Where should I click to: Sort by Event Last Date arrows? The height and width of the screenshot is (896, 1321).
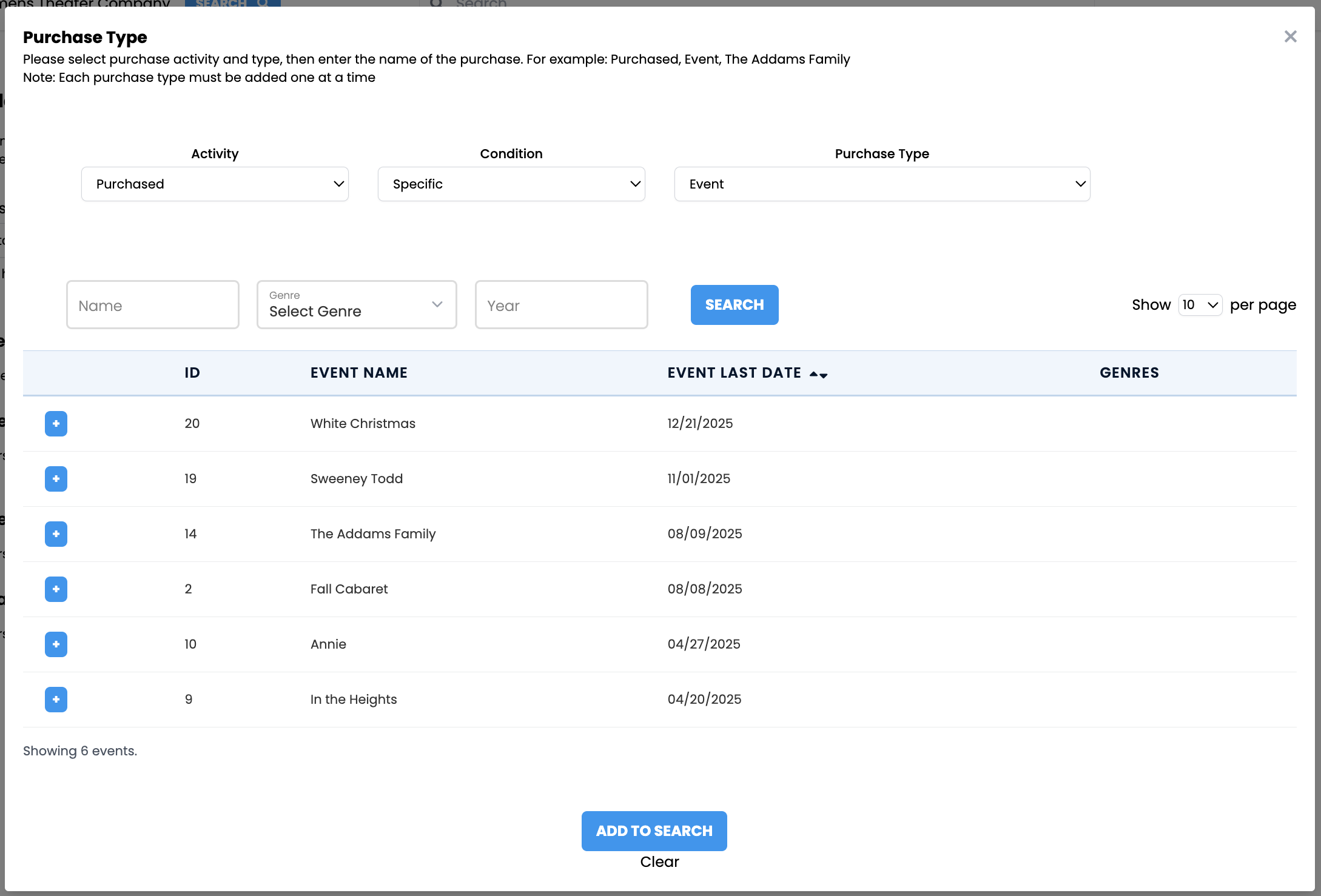pos(818,375)
